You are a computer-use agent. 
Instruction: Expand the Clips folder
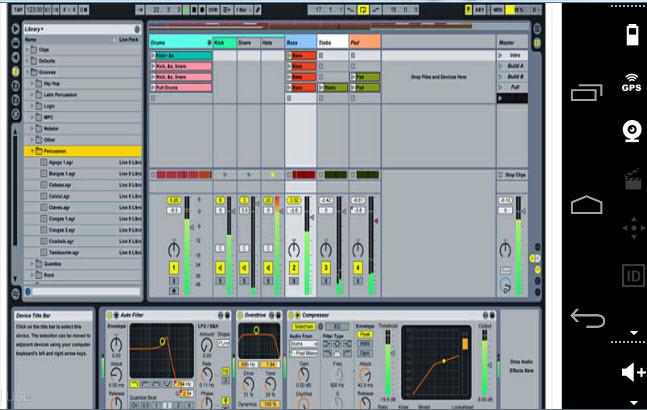28,49
